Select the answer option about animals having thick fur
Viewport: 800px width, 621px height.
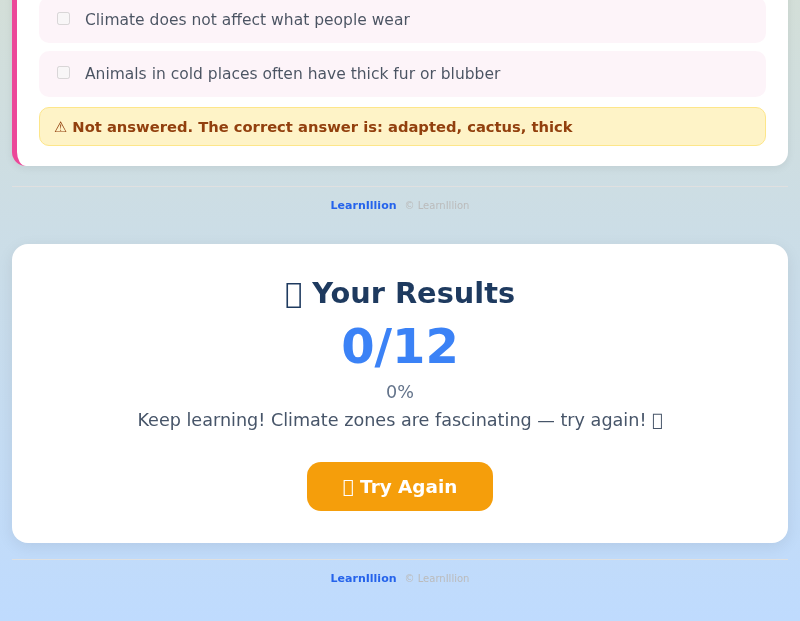pyautogui.click(x=293, y=73)
